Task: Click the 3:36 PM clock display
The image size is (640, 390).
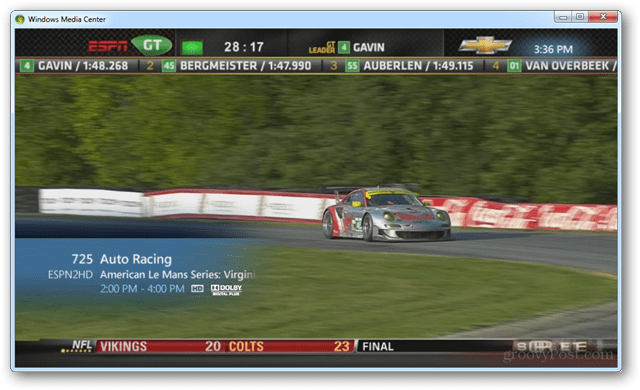Action: 553,49
